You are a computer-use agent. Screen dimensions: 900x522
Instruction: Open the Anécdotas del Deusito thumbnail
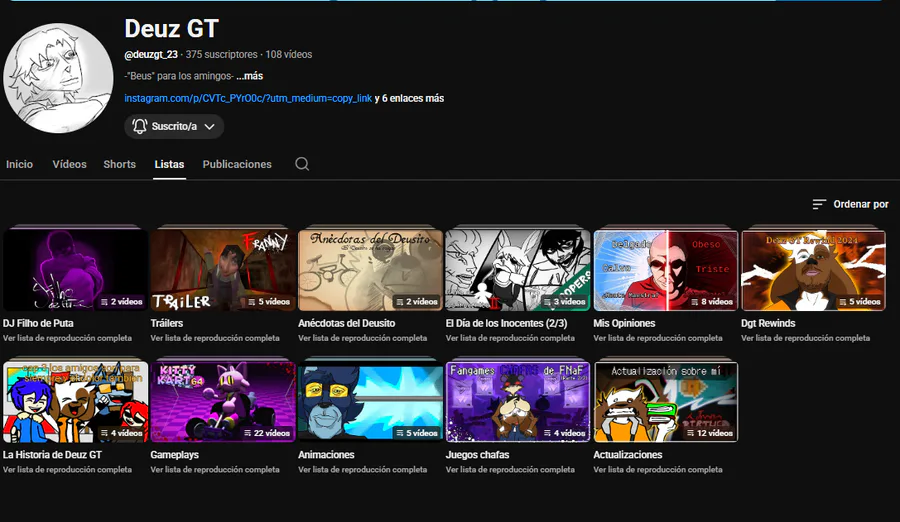(370, 270)
